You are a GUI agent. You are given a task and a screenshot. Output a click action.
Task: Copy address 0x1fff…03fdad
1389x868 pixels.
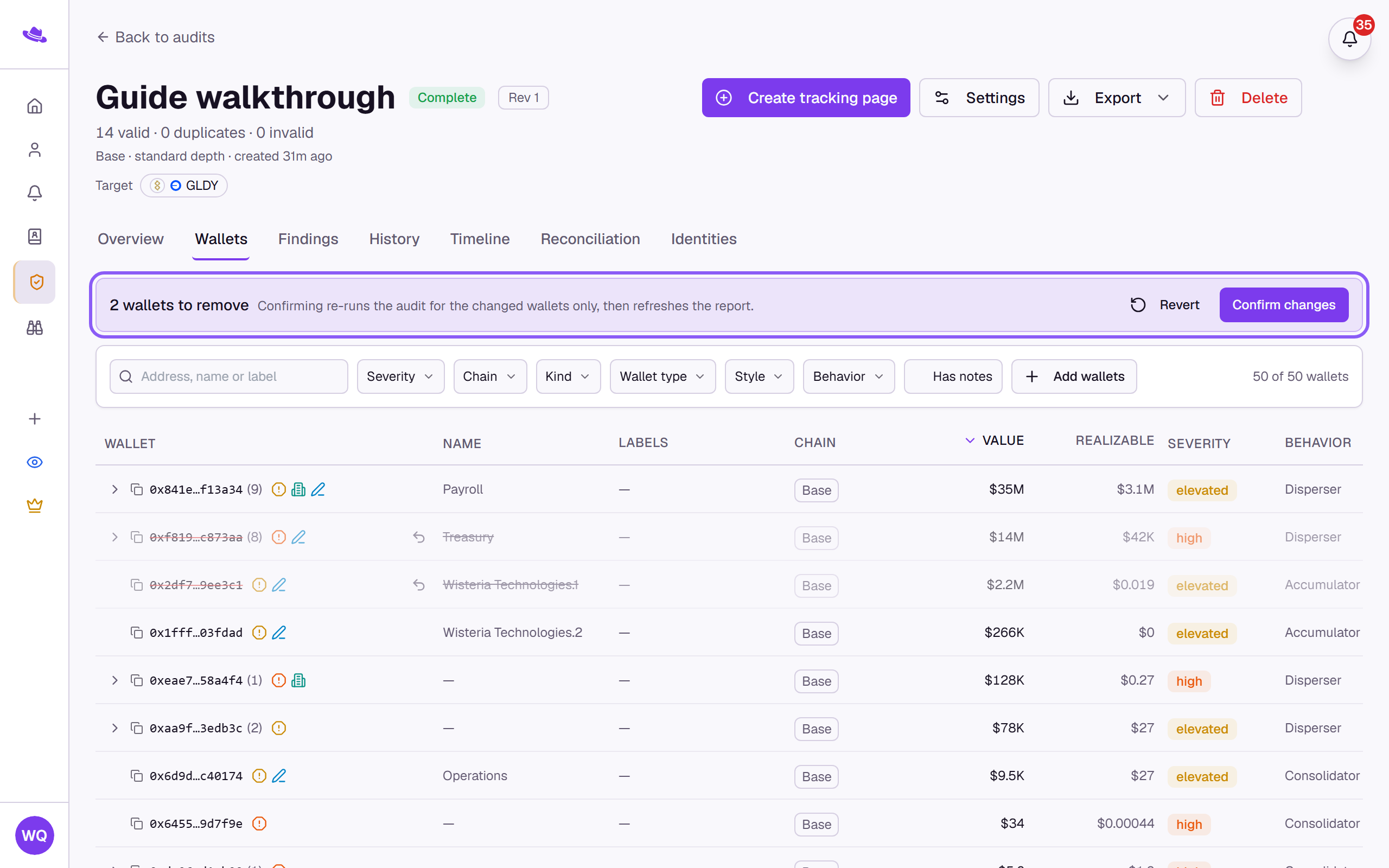[137, 632]
